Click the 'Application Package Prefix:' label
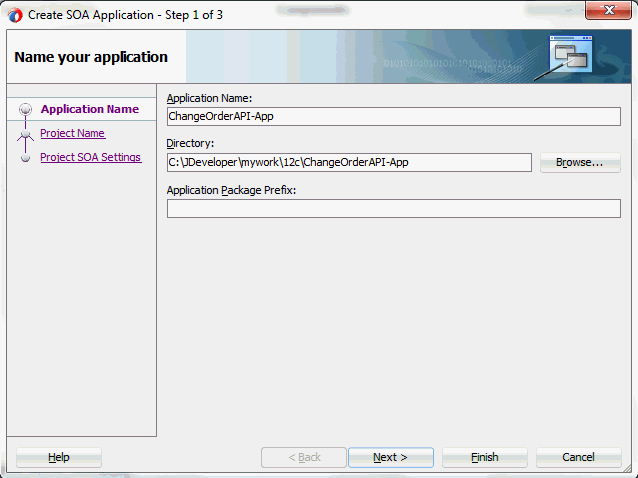The height and width of the screenshot is (478, 638). 231,190
